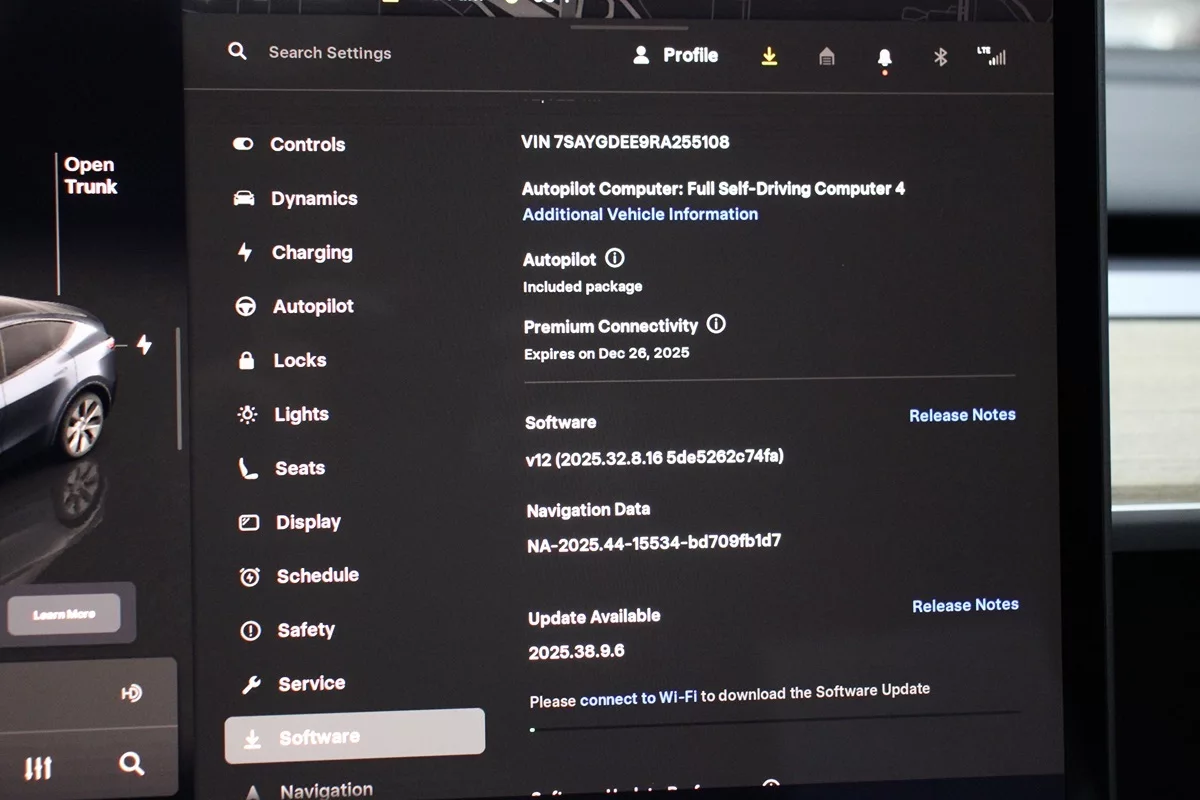1200x800 pixels.
Task: Open the Locks settings section
Action: [299, 361]
